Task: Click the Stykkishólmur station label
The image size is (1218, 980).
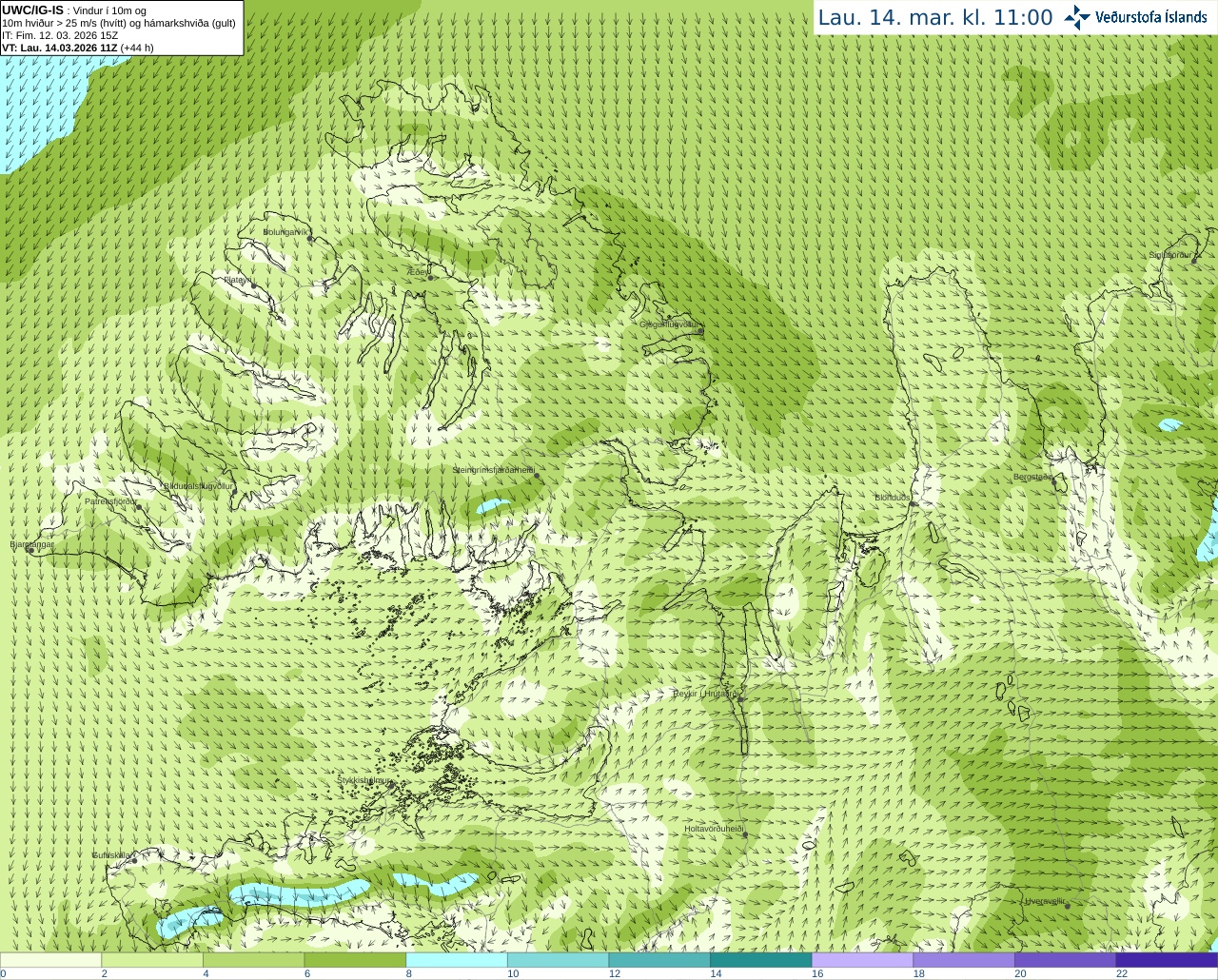Action: coord(363,780)
